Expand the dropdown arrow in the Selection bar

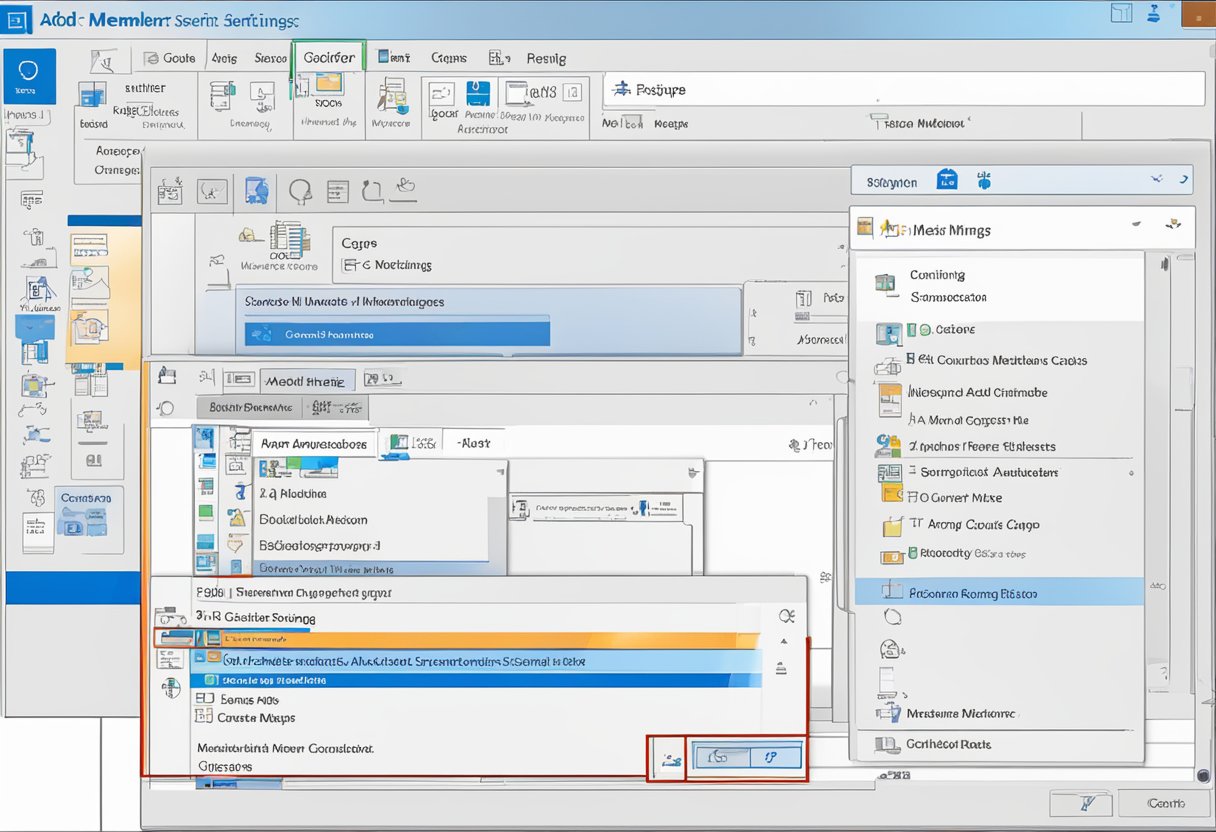(x=1157, y=180)
